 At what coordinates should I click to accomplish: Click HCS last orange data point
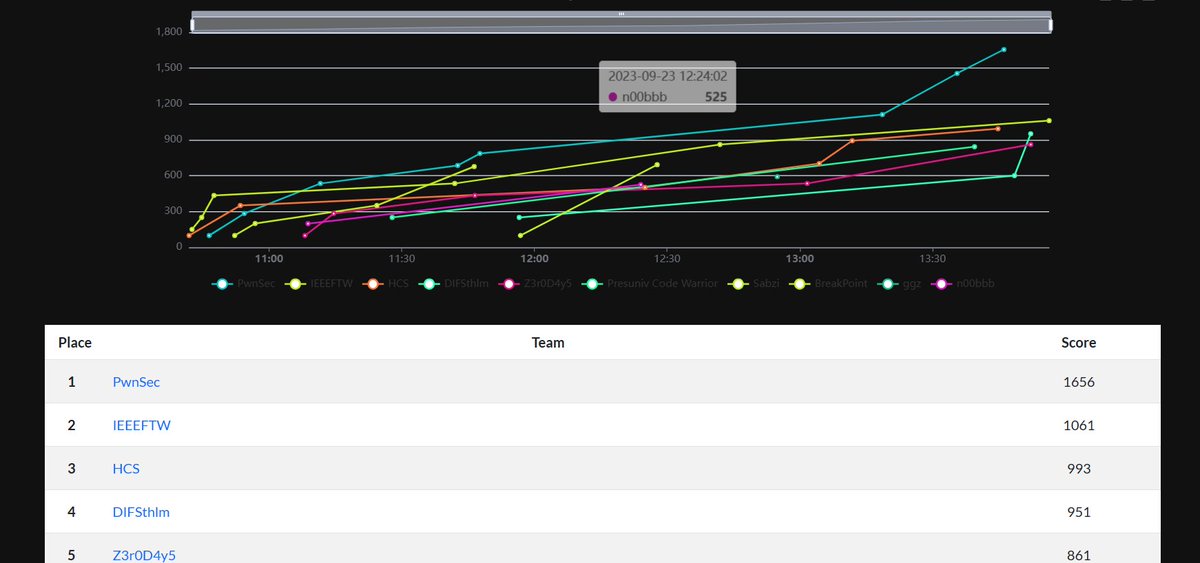(x=998, y=128)
